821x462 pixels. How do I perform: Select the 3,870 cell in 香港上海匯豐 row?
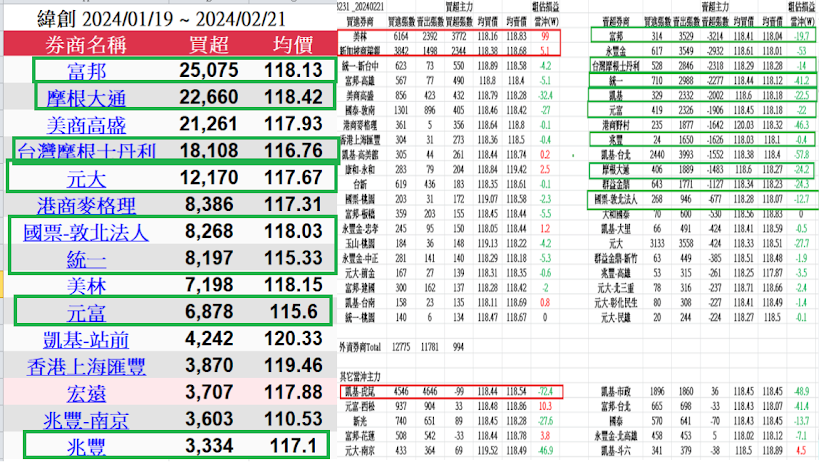(x=209, y=365)
